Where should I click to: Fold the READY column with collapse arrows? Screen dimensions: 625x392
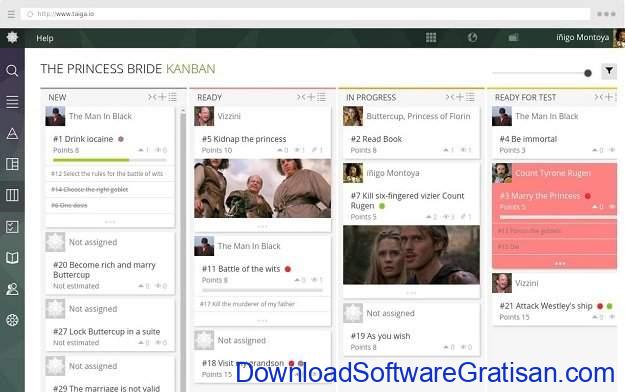[x=301, y=97]
